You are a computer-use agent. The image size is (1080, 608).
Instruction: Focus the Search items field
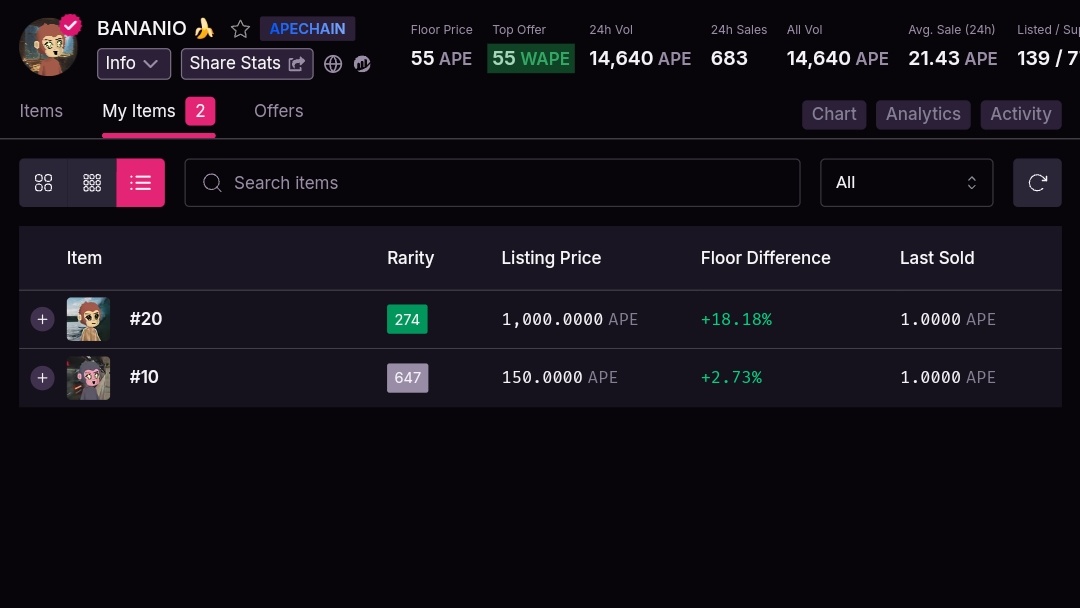click(492, 182)
